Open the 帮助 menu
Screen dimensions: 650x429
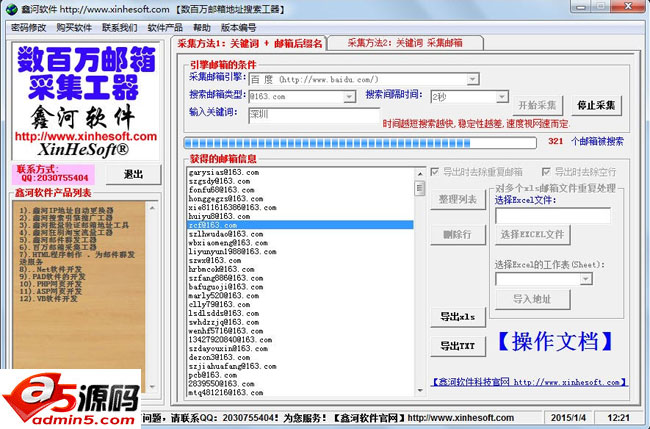(202, 28)
